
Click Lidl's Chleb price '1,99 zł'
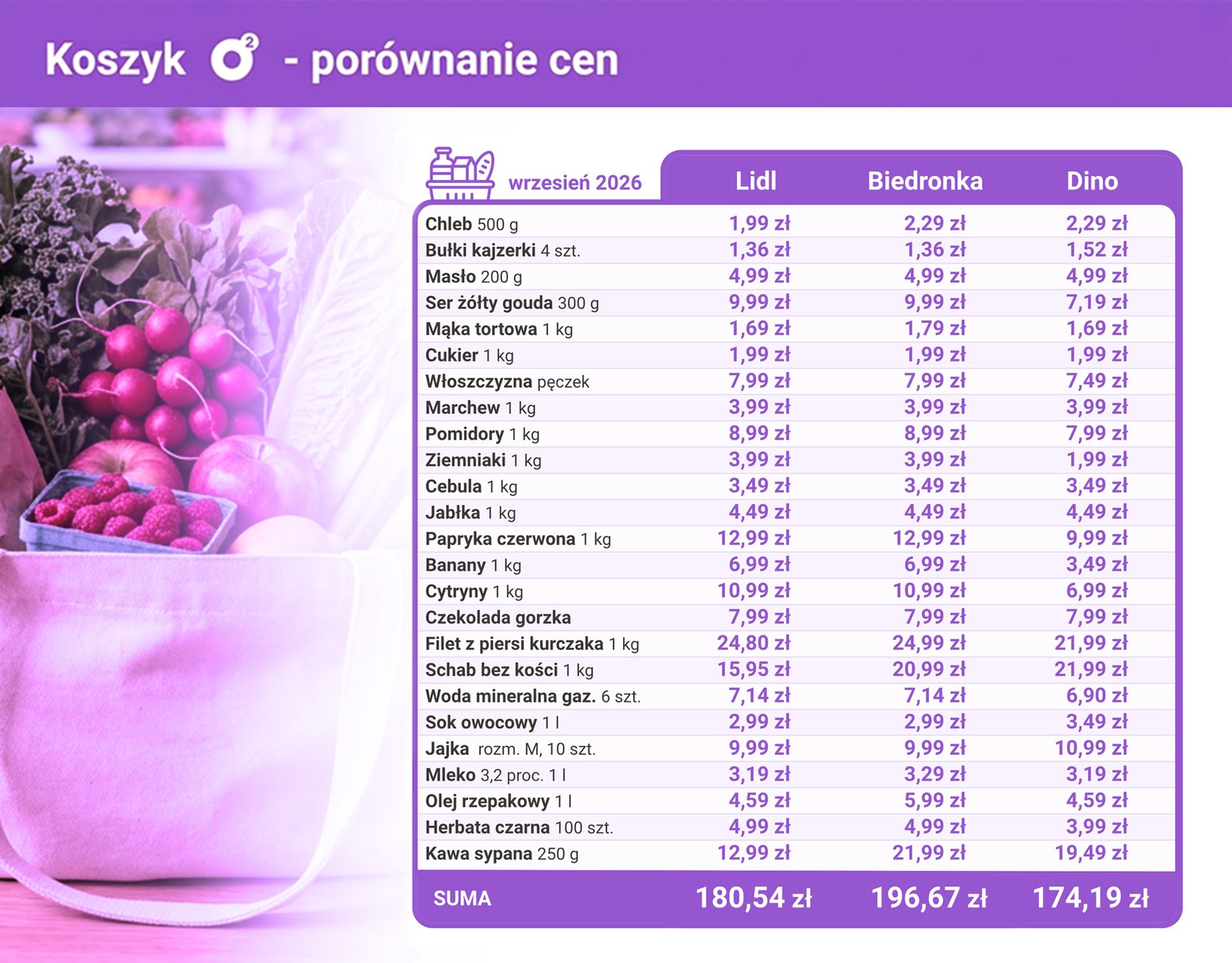coord(759,223)
